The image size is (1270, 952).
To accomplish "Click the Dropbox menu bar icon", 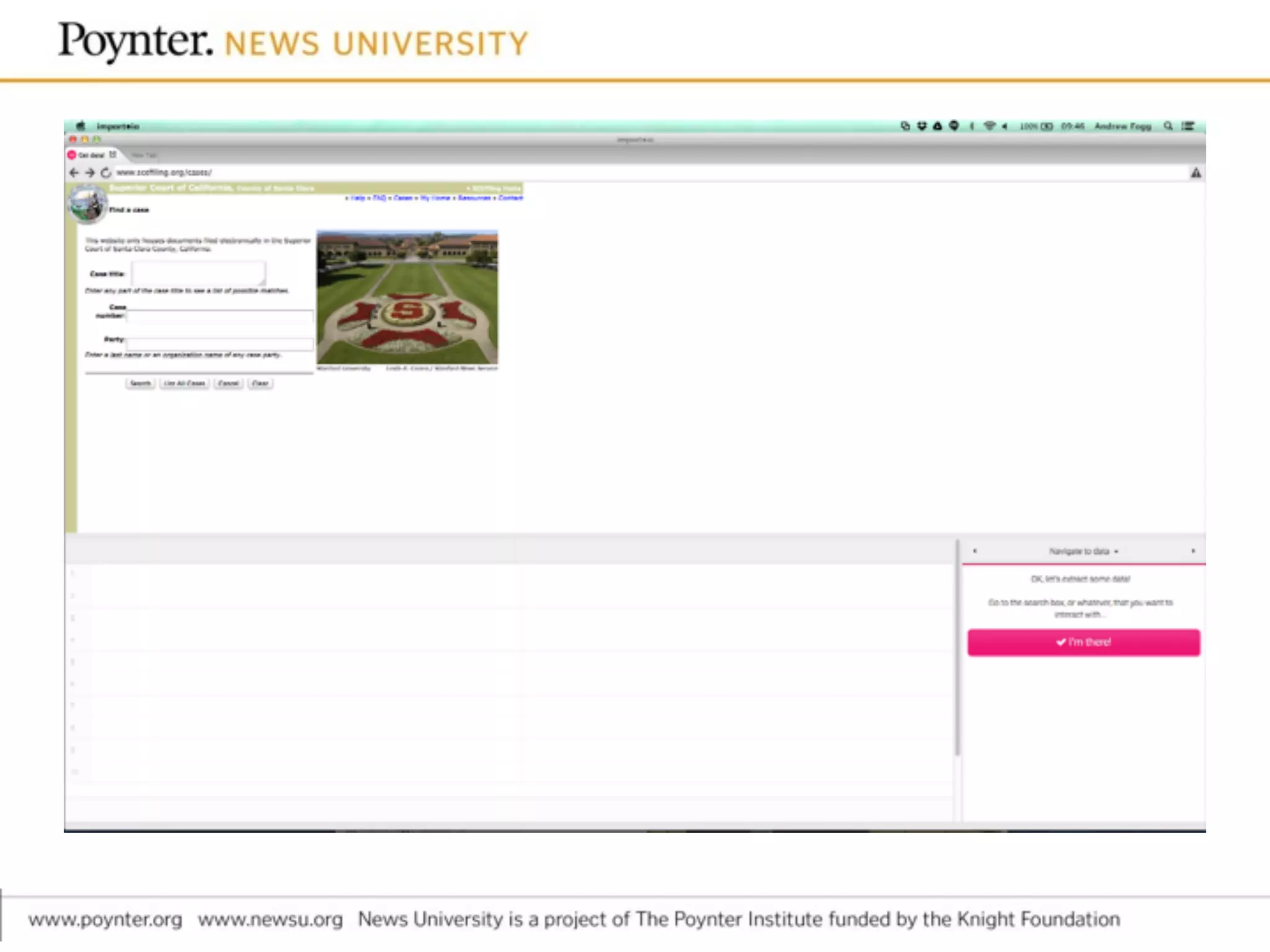I will coord(922,126).
